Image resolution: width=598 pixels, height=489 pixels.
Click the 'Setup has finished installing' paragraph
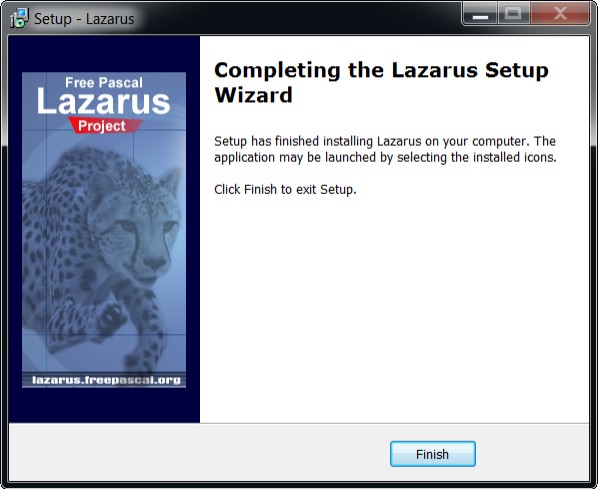(385, 149)
